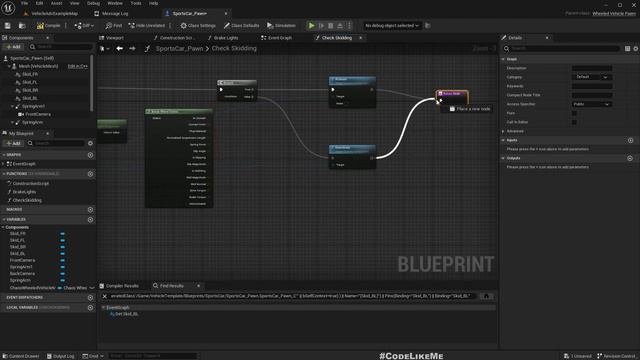Click the Components search field

click(61, 47)
